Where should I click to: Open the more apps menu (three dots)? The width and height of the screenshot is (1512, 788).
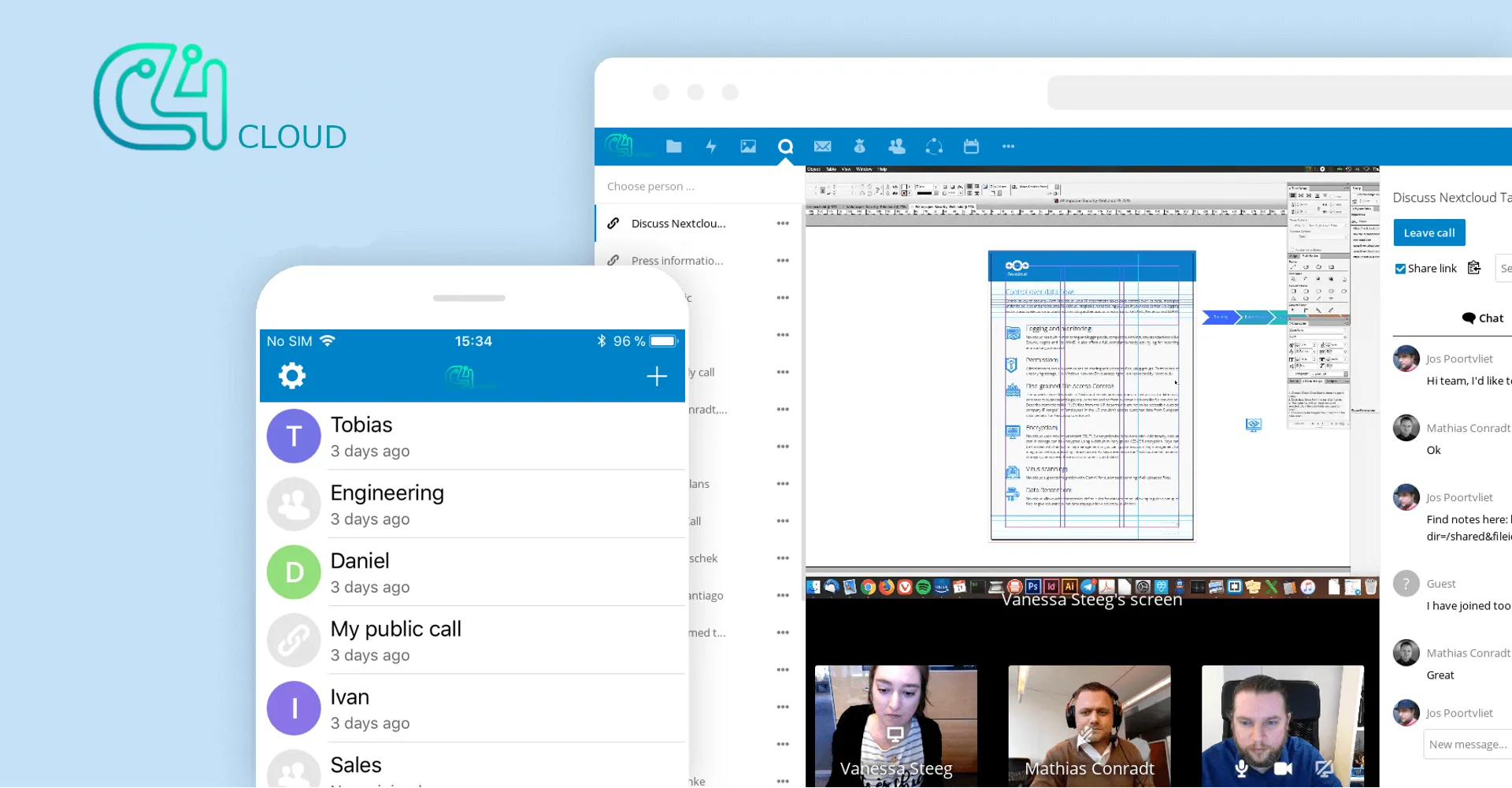(1008, 147)
